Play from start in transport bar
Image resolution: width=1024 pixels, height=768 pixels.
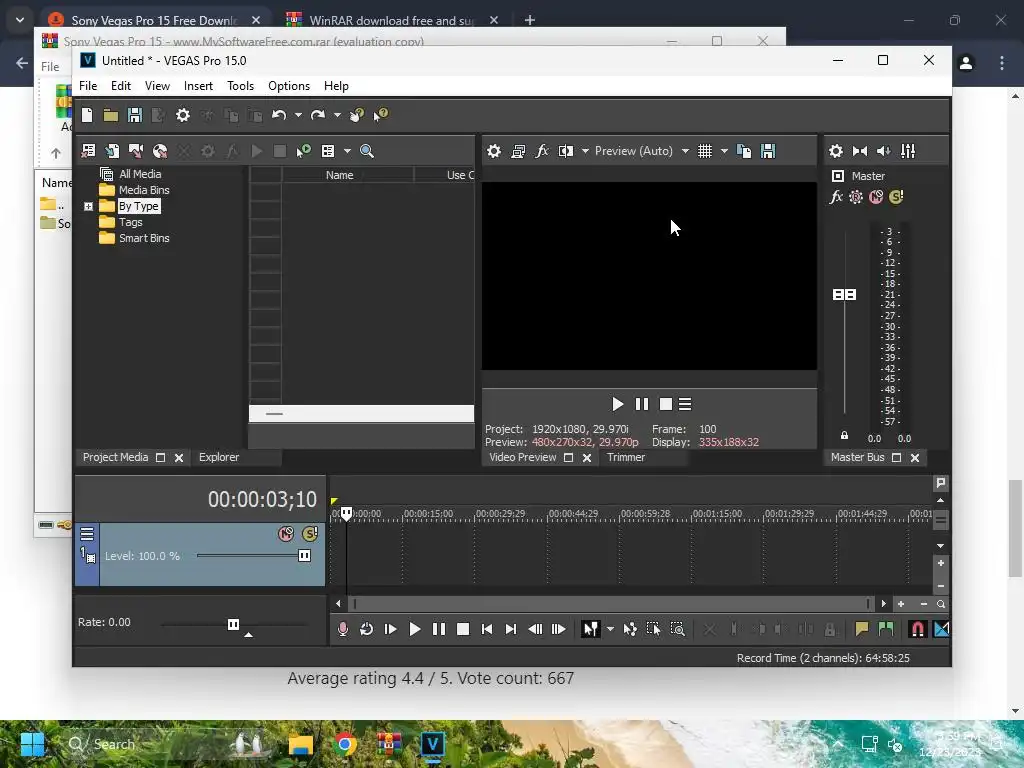[x=391, y=629]
